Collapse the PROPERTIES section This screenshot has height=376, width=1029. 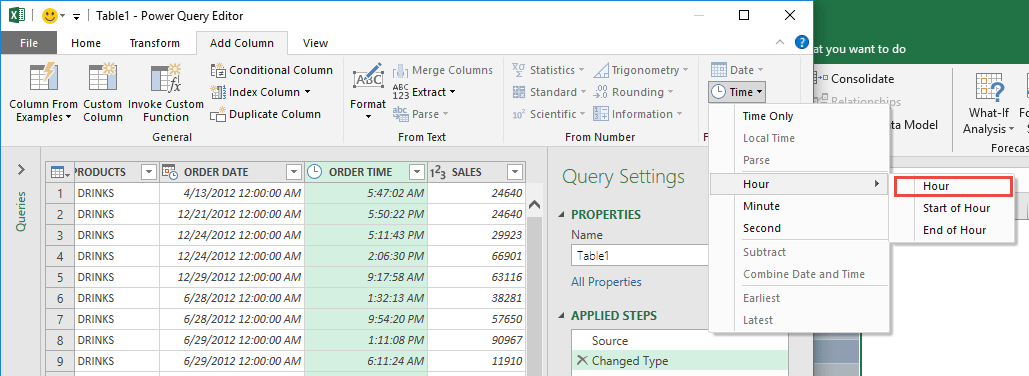tap(562, 215)
